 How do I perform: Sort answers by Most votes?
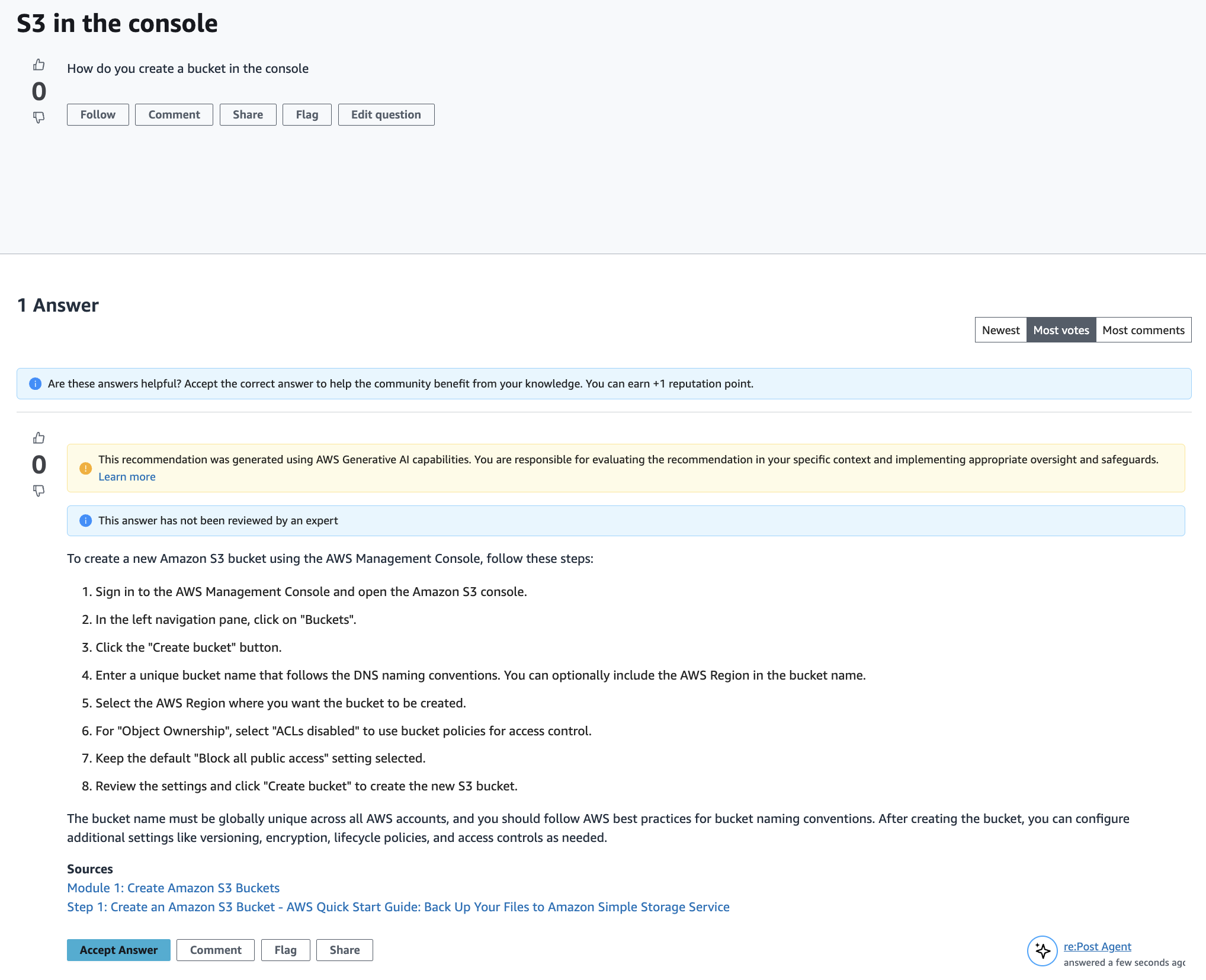point(1061,330)
